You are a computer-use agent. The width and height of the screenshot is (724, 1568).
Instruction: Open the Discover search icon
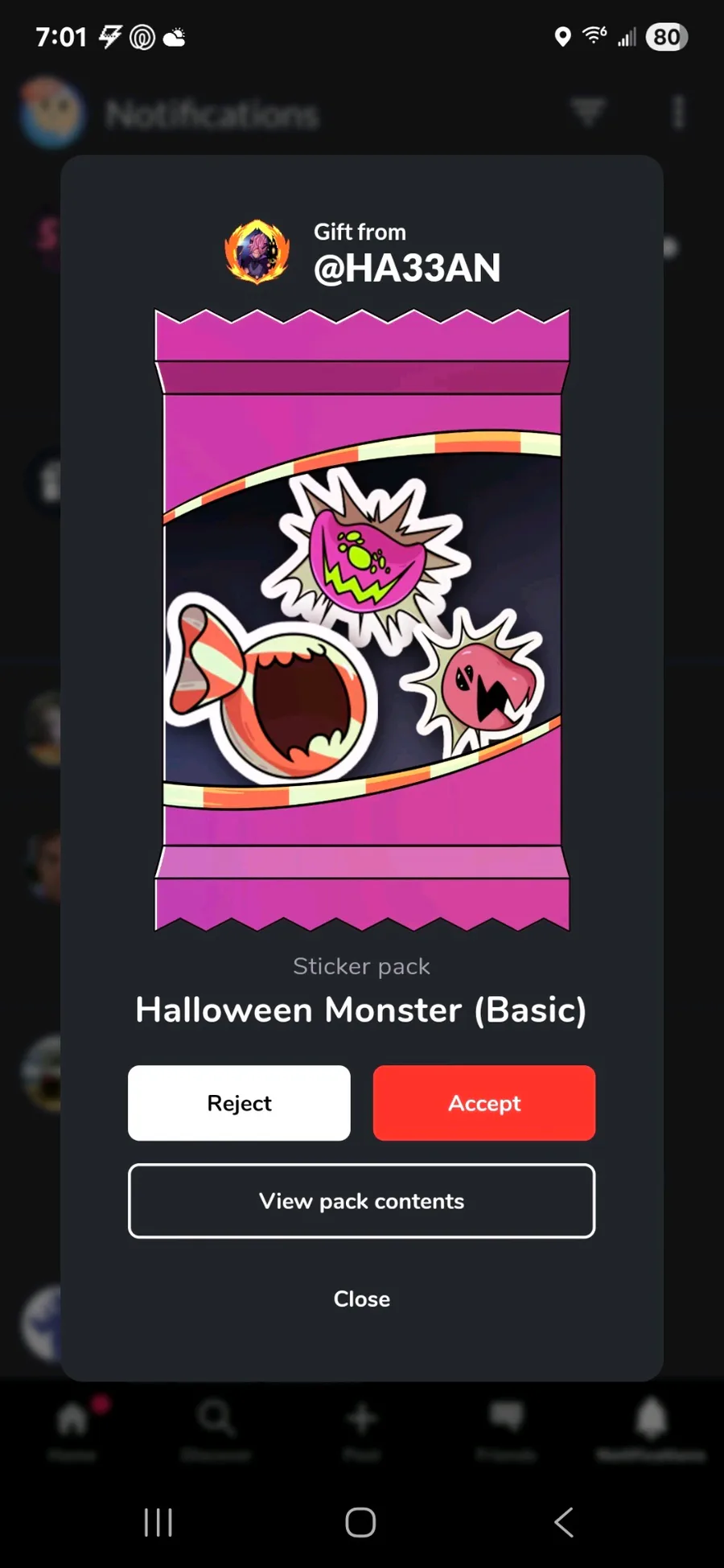[216, 1418]
